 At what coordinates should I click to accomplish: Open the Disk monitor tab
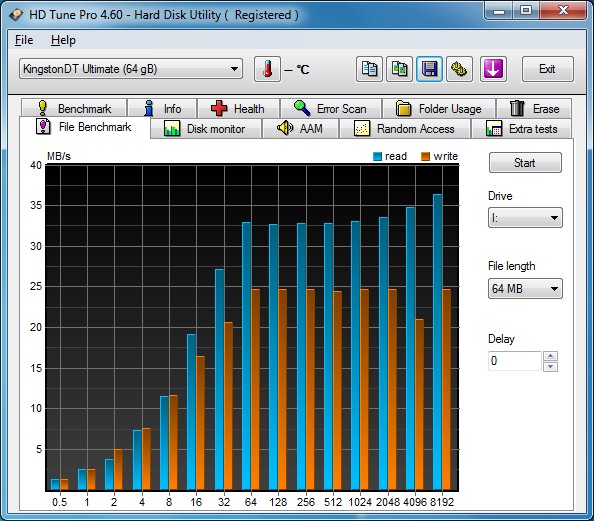[206, 129]
